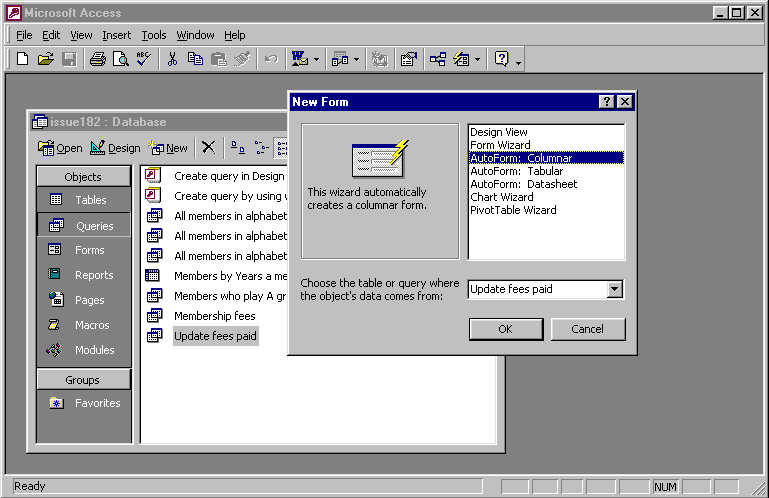The image size is (769, 498).
Task: Switch to Small Icons view in Database window
Action: tap(261, 147)
